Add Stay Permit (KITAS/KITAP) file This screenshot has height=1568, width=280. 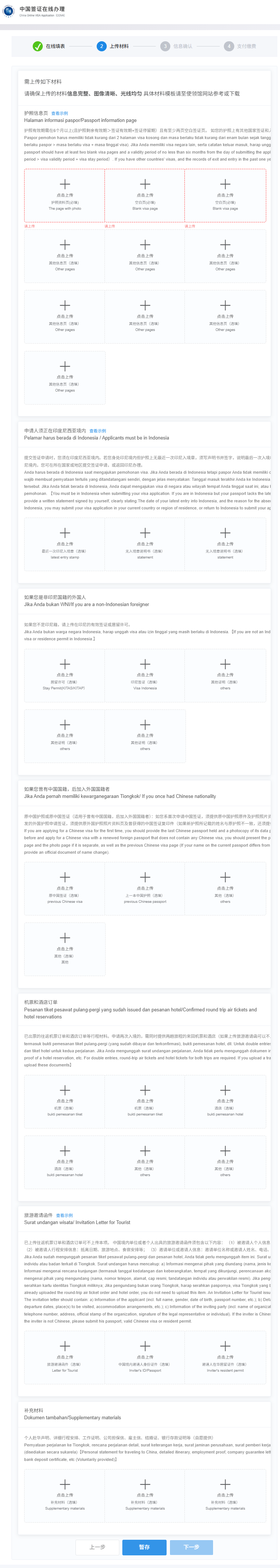point(65,675)
